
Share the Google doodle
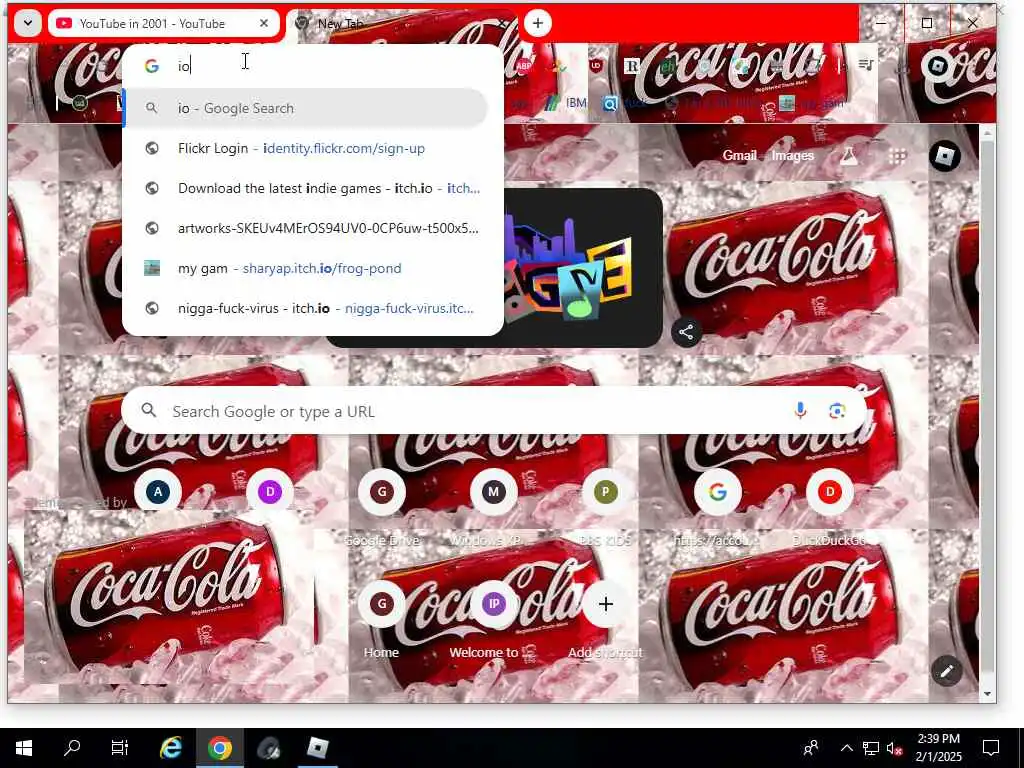tap(686, 332)
